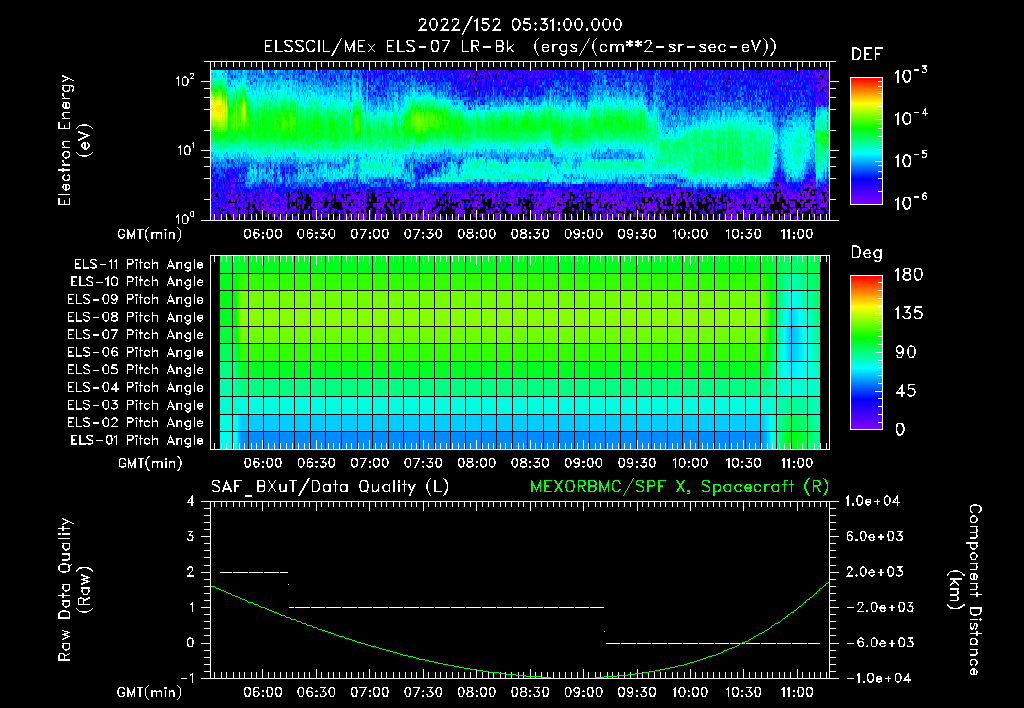Select the ELS-08 Pitch Angle row label
Image resolution: width=1024 pixels, height=708 pixels.
(x=136, y=317)
